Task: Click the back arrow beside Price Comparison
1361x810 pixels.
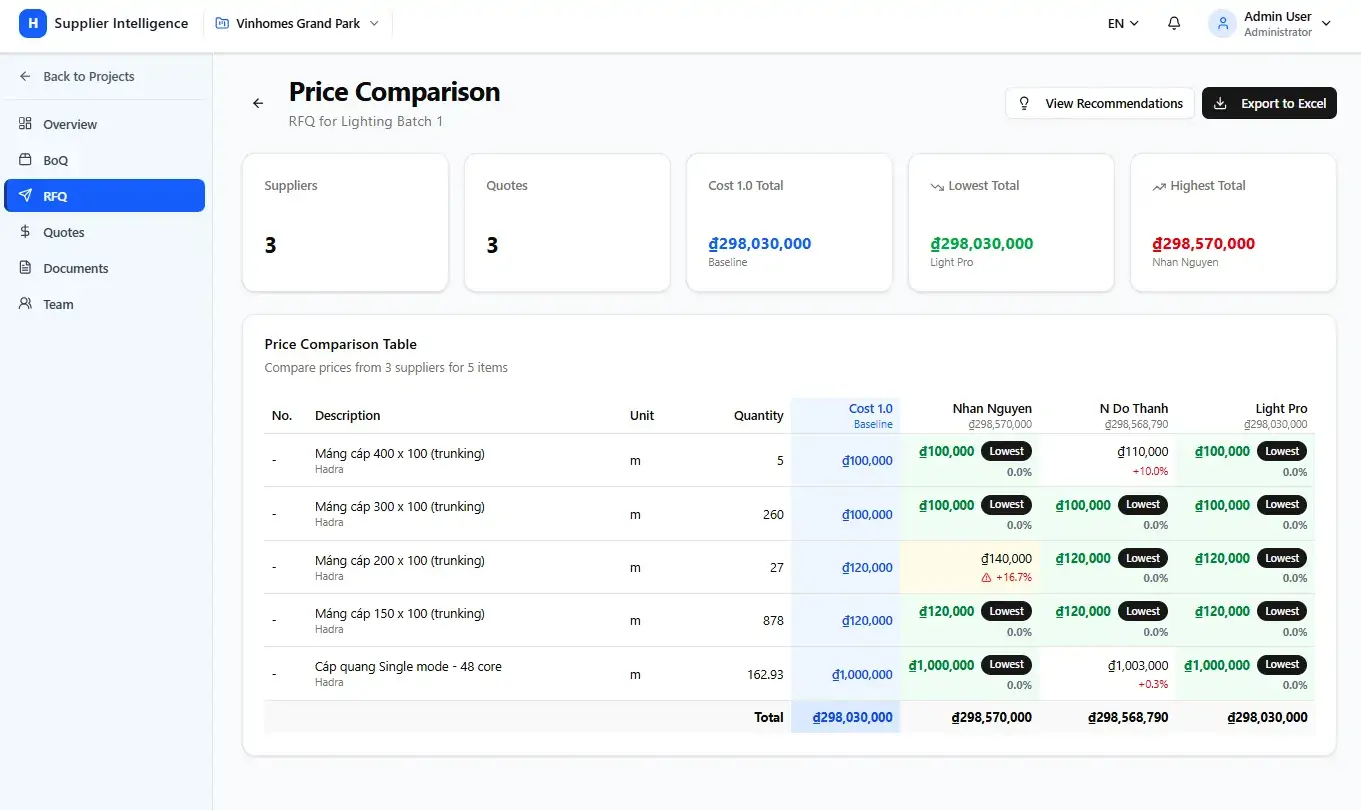Action: pyautogui.click(x=258, y=103)
